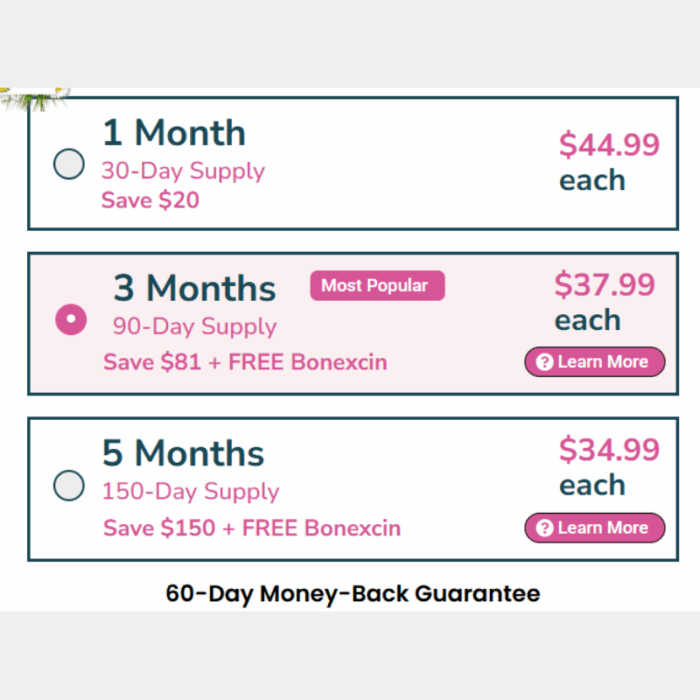Open Learn More for the 3 Months plan
The height and width of the screenshot is (700, 700).
[595, 362]
